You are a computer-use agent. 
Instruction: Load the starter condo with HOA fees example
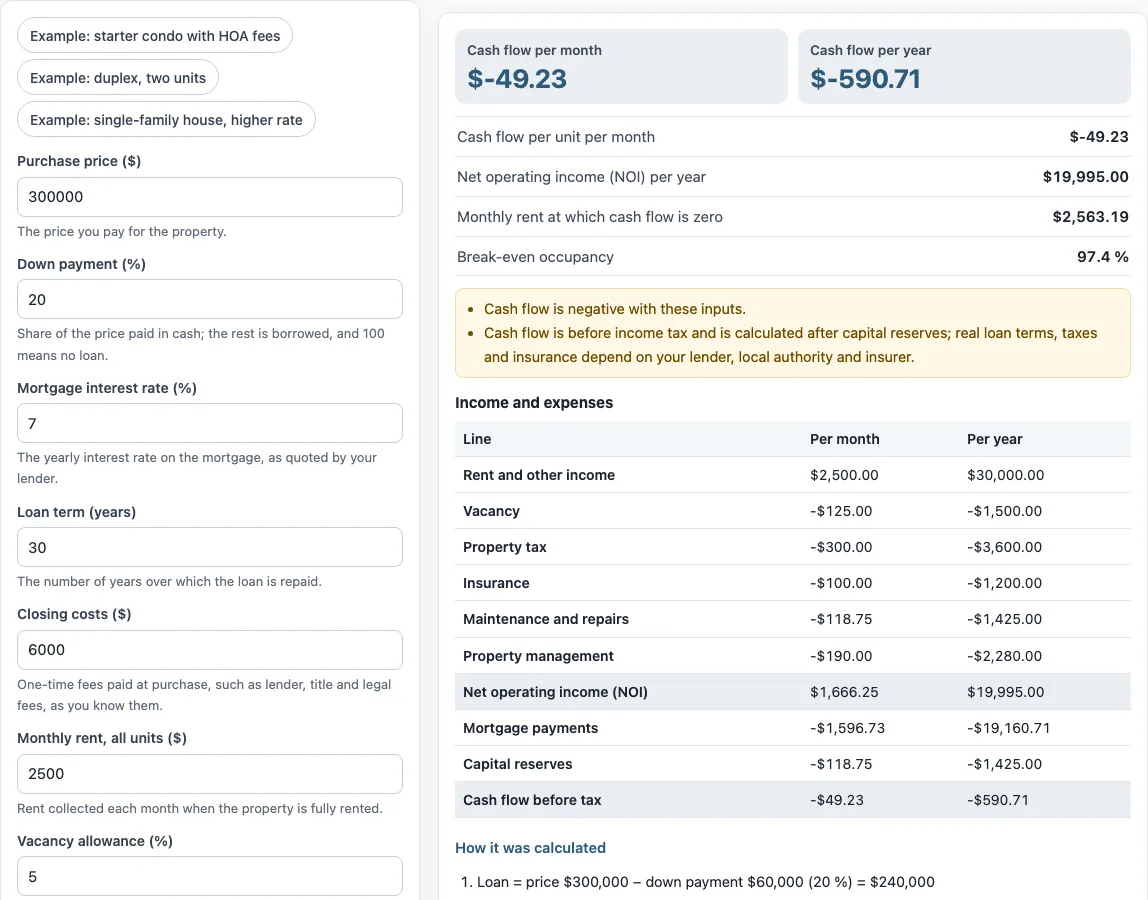pyautogui.click(x=154, y=36)
